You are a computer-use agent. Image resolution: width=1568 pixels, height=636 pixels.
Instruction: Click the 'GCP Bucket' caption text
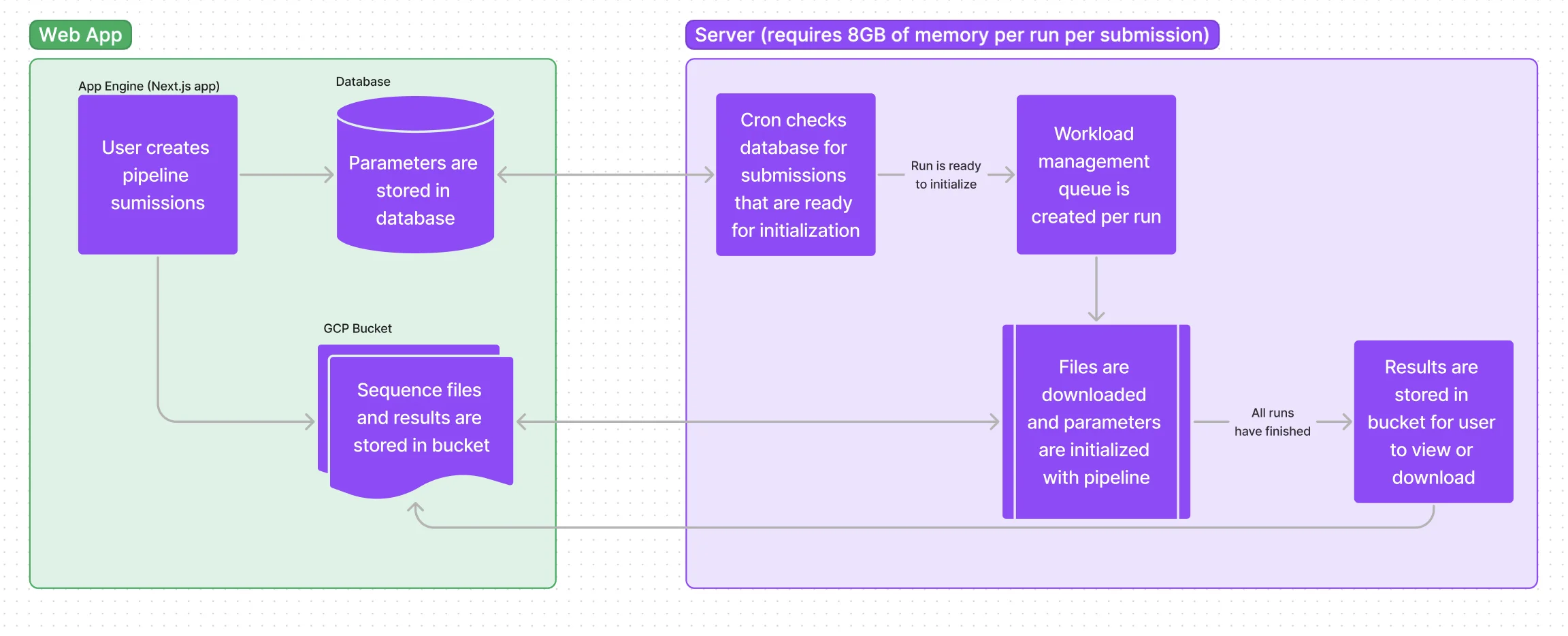357,328
